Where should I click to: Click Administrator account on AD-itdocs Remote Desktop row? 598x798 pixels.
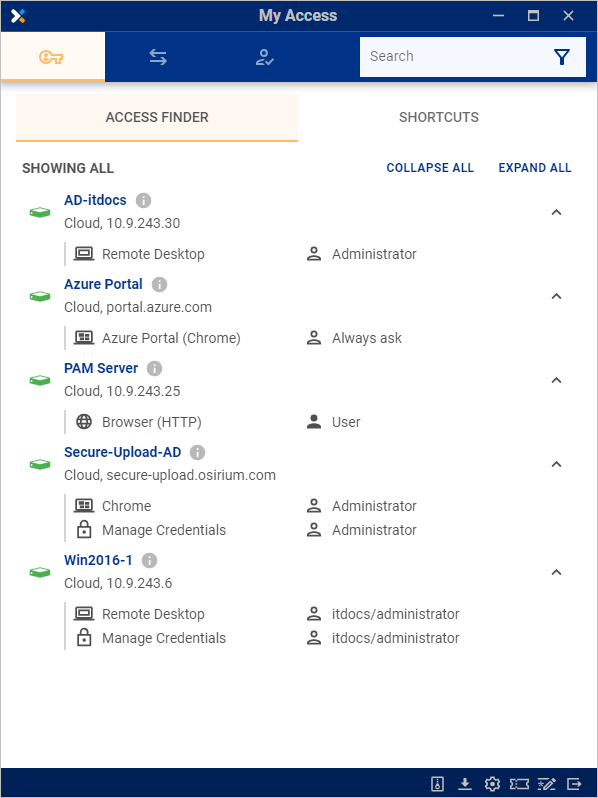point(374,254)
